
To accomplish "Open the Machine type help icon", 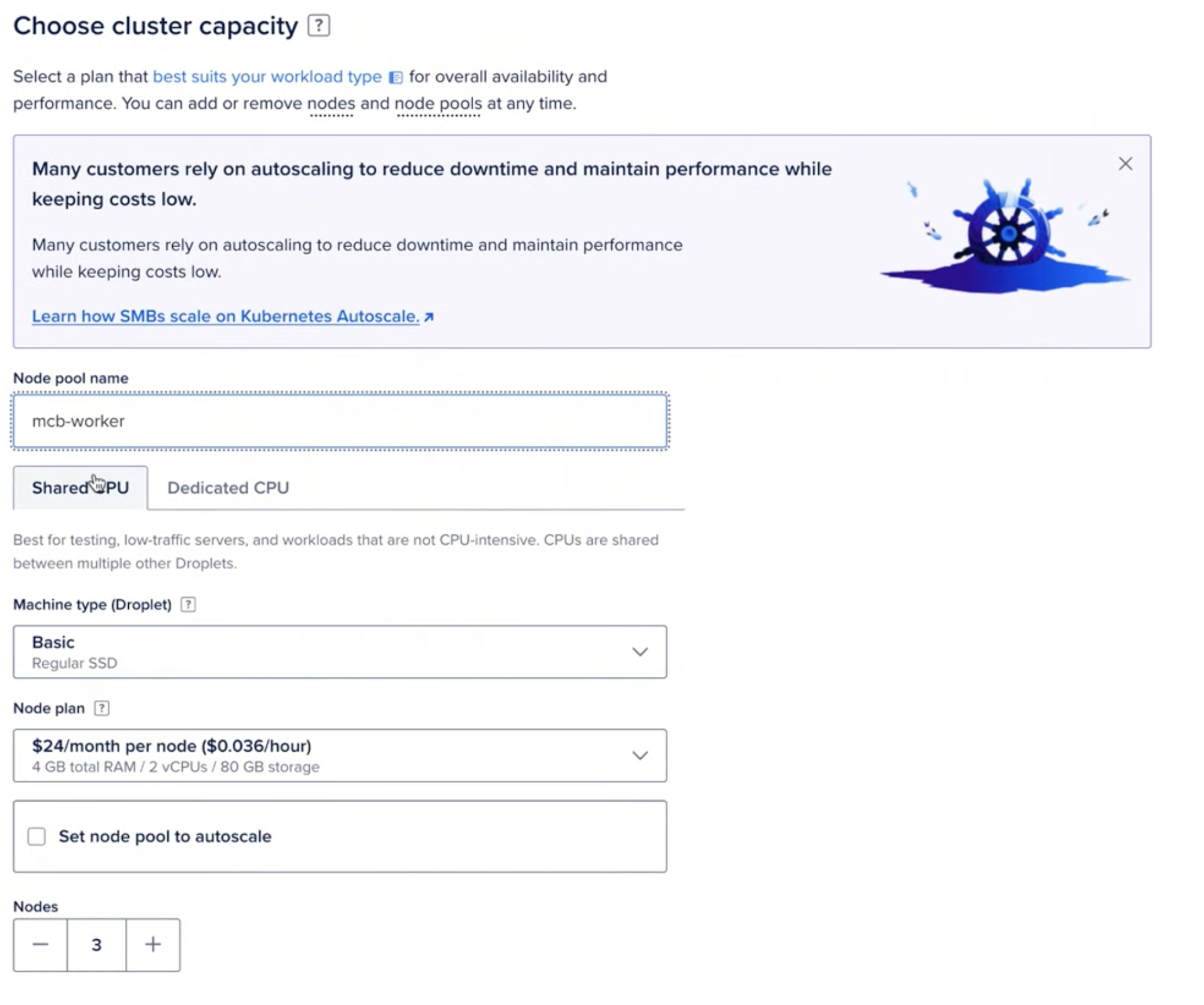I will [188, 604].
